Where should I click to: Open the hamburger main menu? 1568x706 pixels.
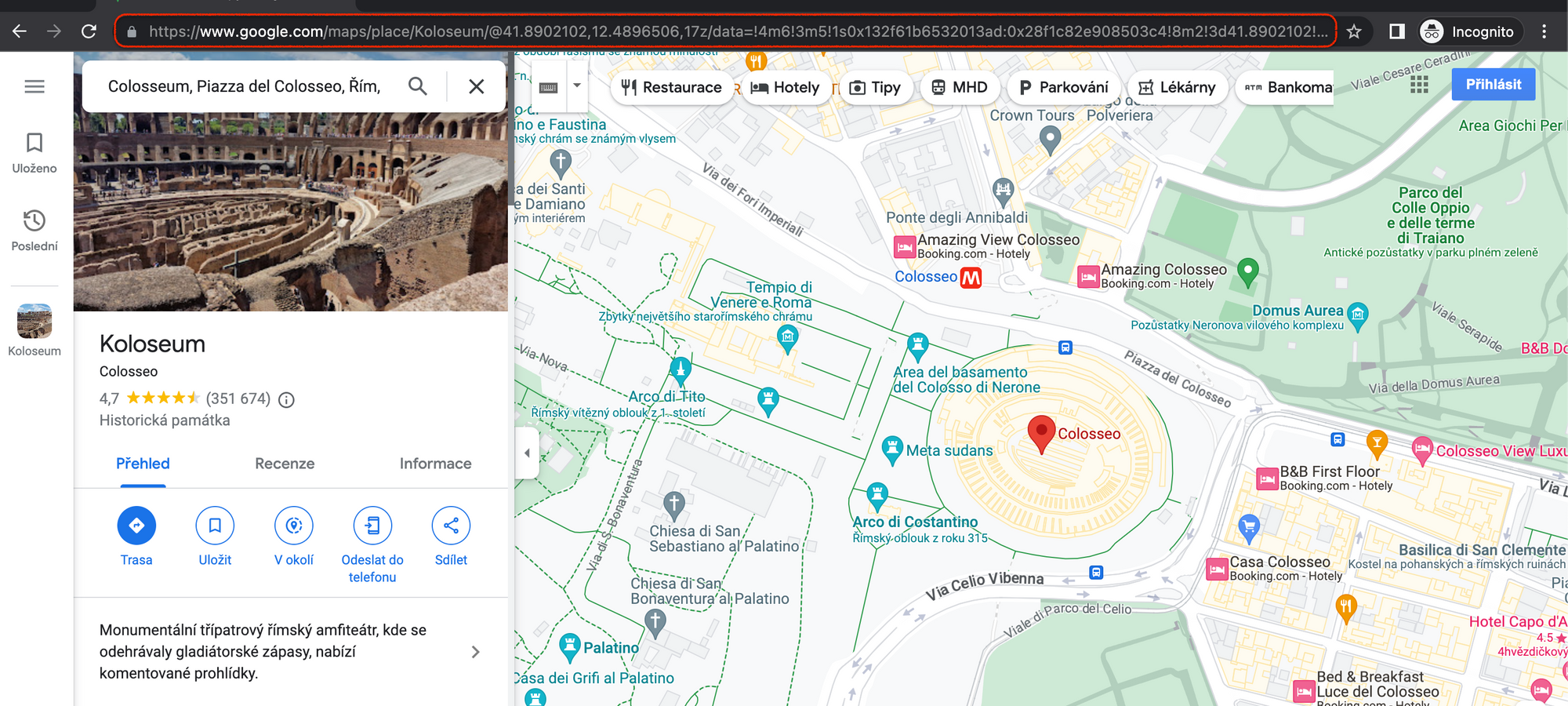[x=34, y=86]
